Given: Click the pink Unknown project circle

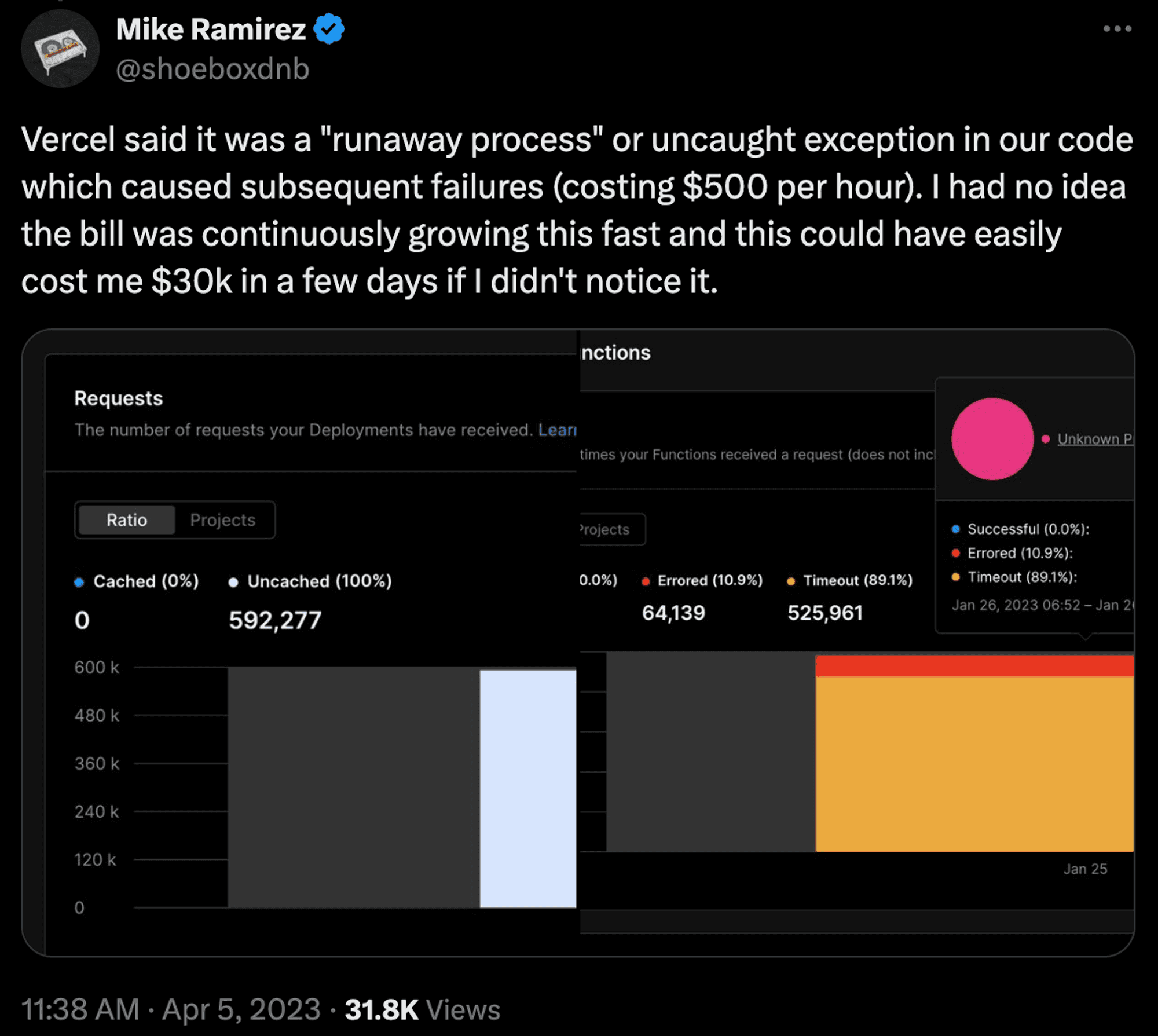Looking at the screenshot, I should tap(992, 439).
